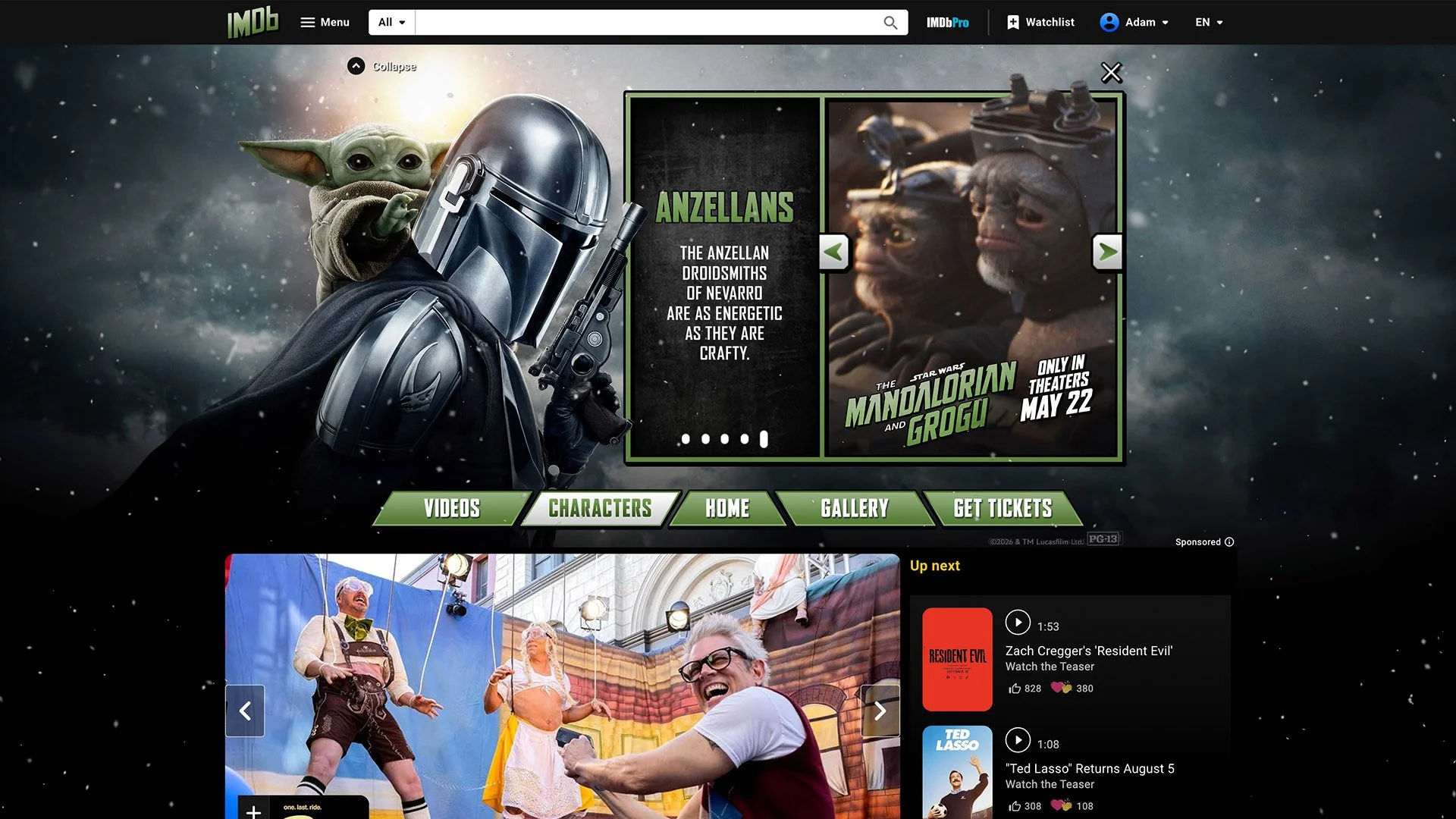Open "Ted Lasso" Returns August 5 title
The width and height of the screenshot is (1456, 819).
click(x=1090, y=768)
